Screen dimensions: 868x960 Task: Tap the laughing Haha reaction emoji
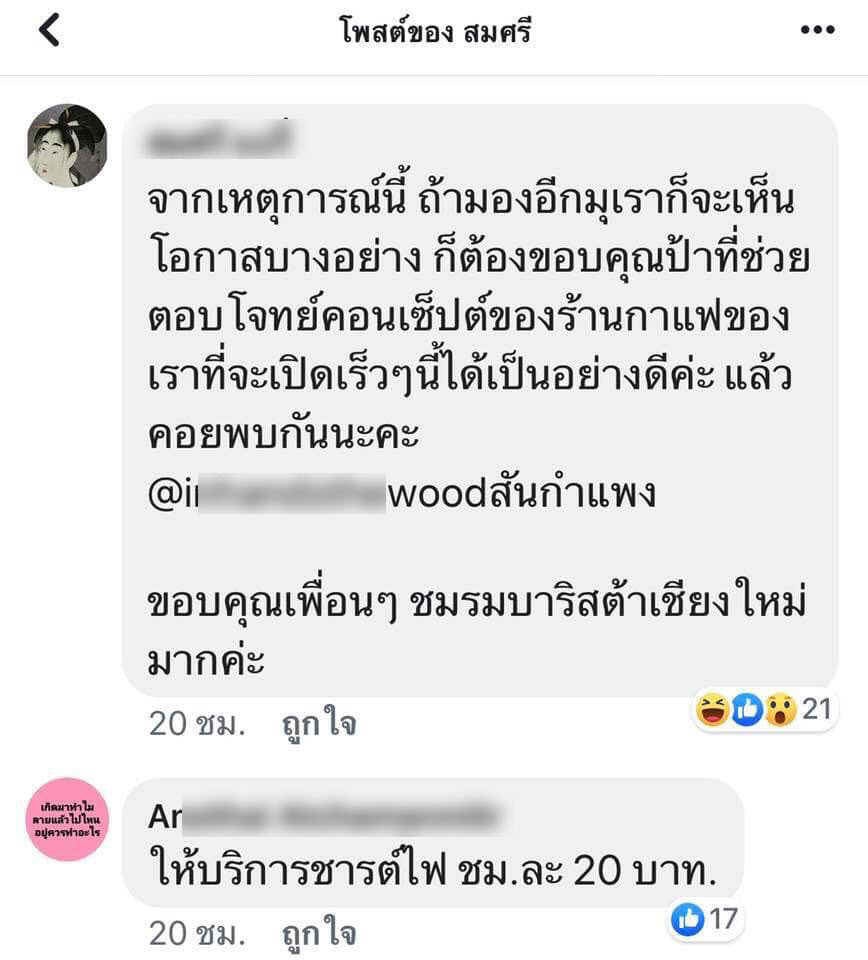pos(713,710)
